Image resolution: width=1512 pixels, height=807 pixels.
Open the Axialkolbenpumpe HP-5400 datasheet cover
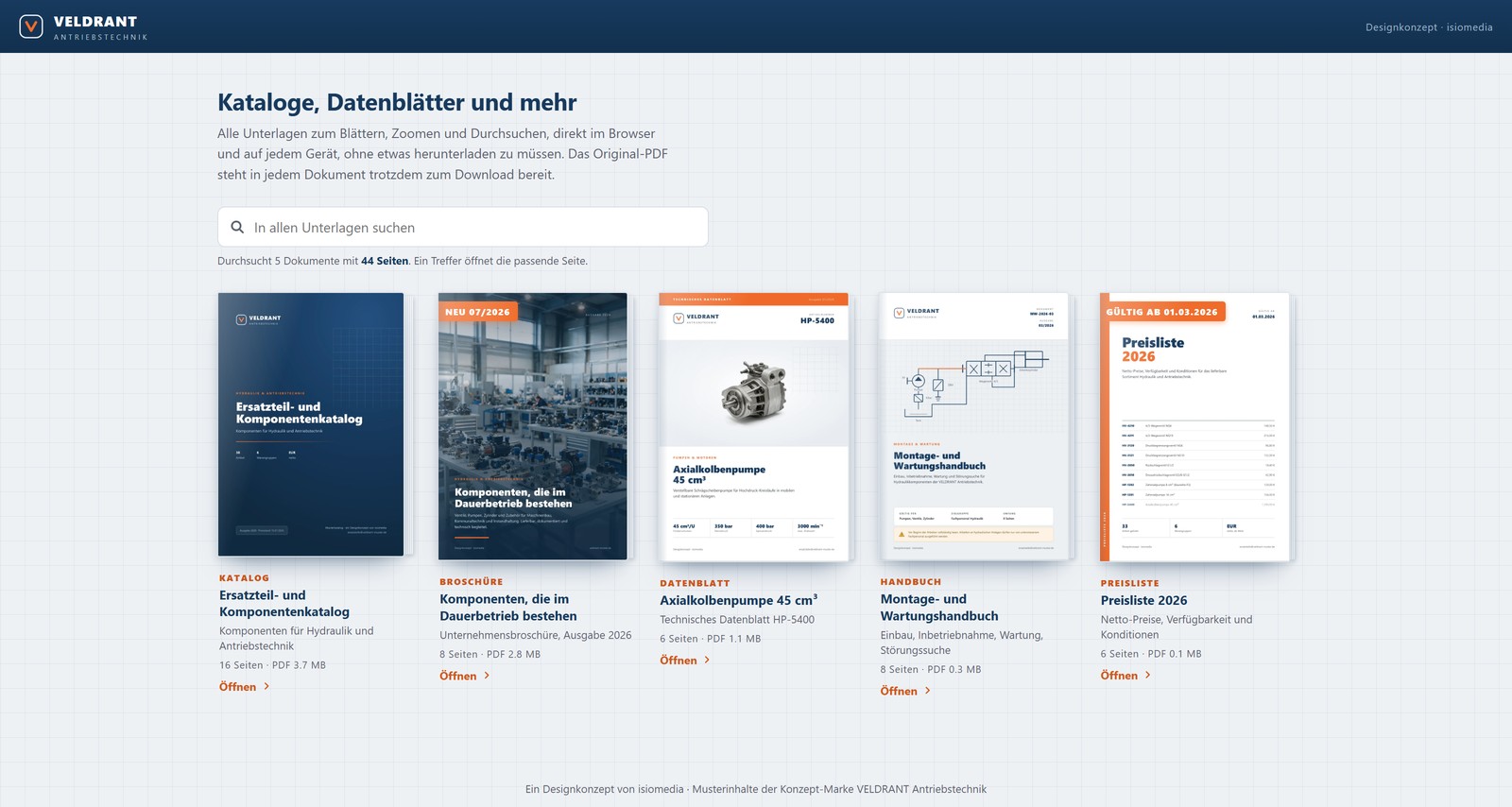pyautogui.click(x=753, y=427)
